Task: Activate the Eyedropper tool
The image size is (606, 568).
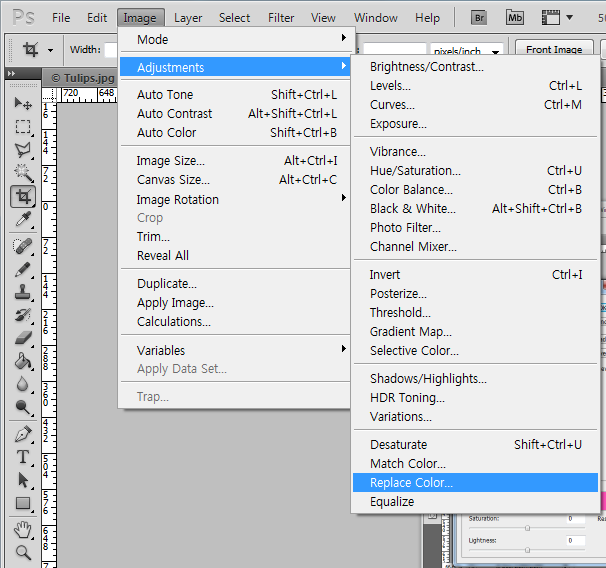Action: click(x=23, y=219)
